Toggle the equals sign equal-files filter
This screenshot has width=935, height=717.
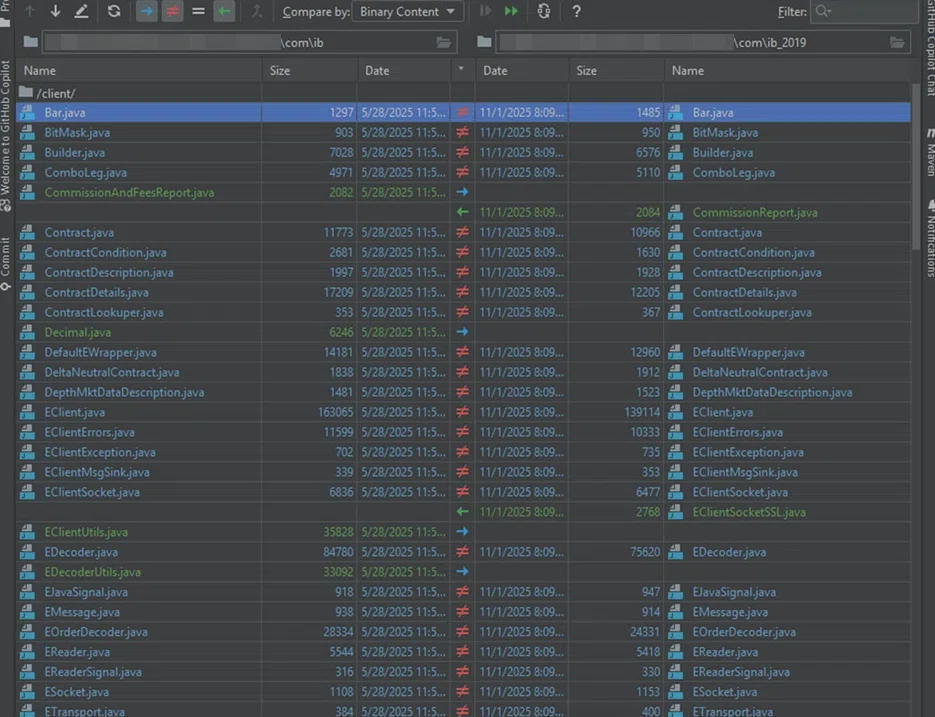(198, 11)
